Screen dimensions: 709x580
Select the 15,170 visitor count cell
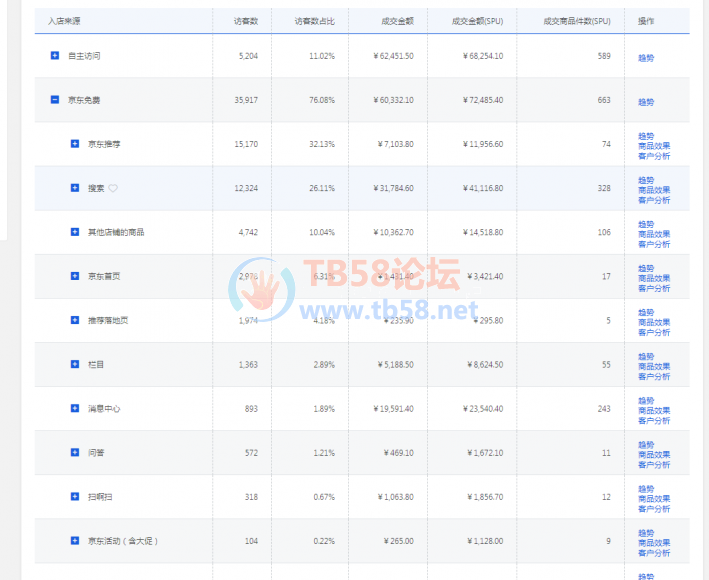246,144
